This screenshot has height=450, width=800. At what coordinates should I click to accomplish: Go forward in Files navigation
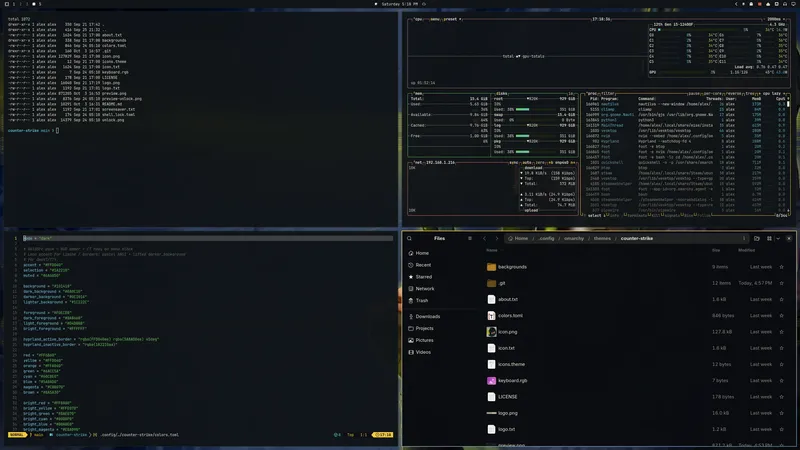496,238
